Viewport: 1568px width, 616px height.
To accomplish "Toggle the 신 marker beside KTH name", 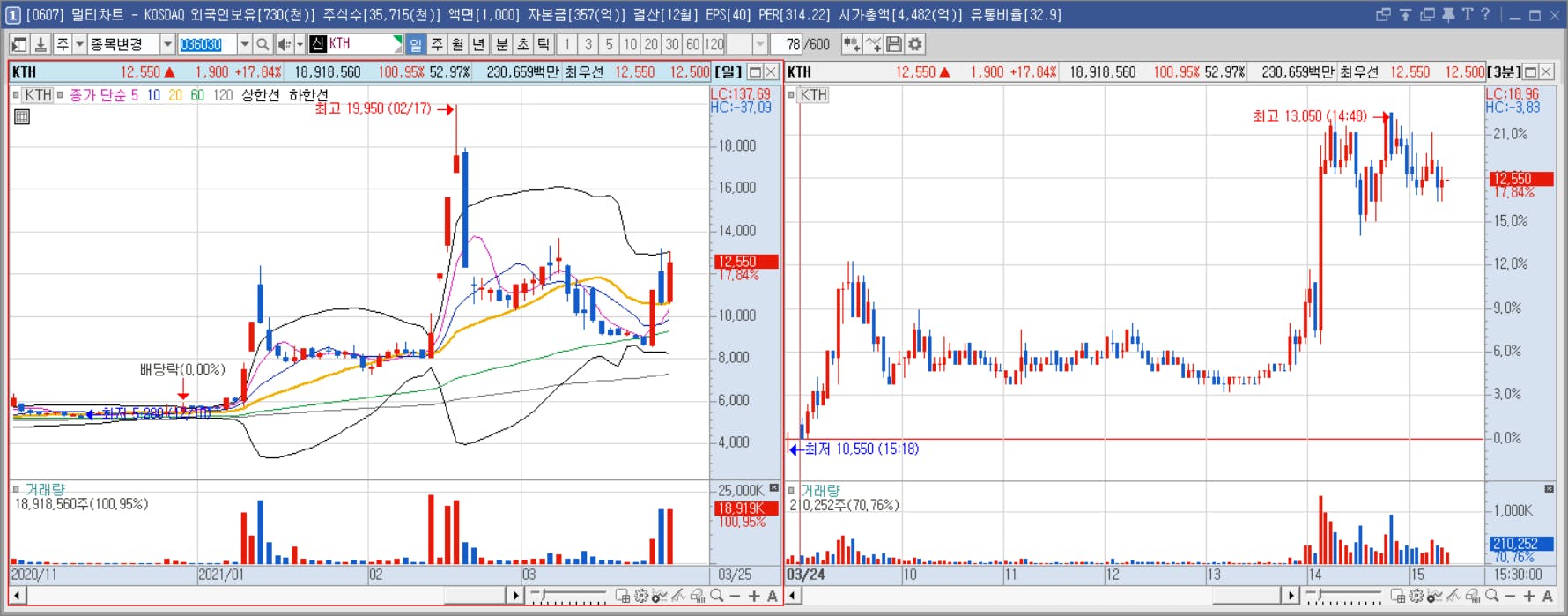I will click(318, 44).
